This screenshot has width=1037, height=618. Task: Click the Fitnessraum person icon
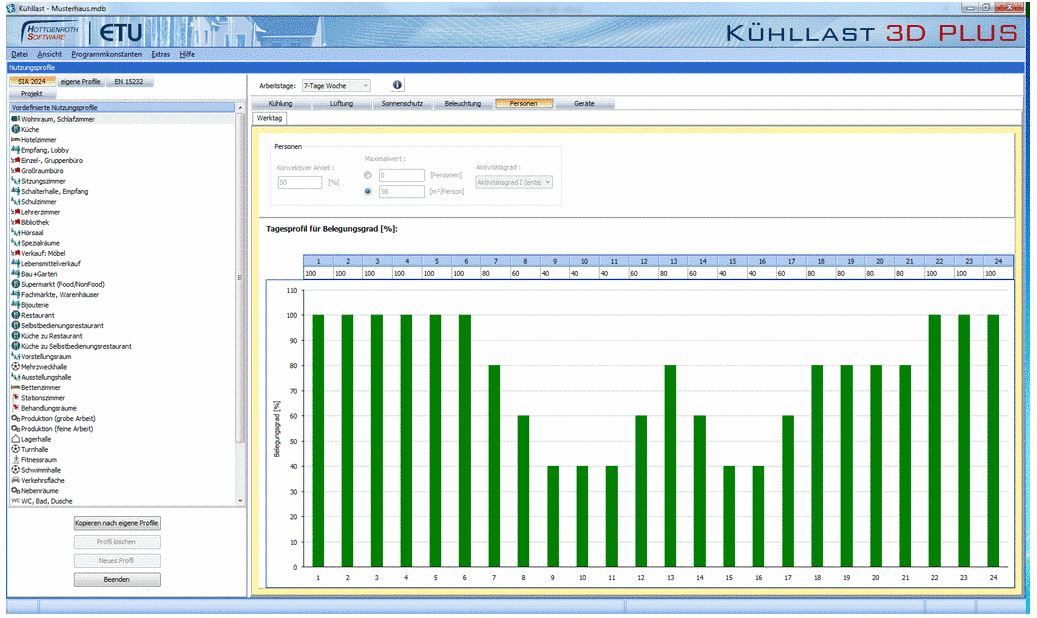(15, 459)
